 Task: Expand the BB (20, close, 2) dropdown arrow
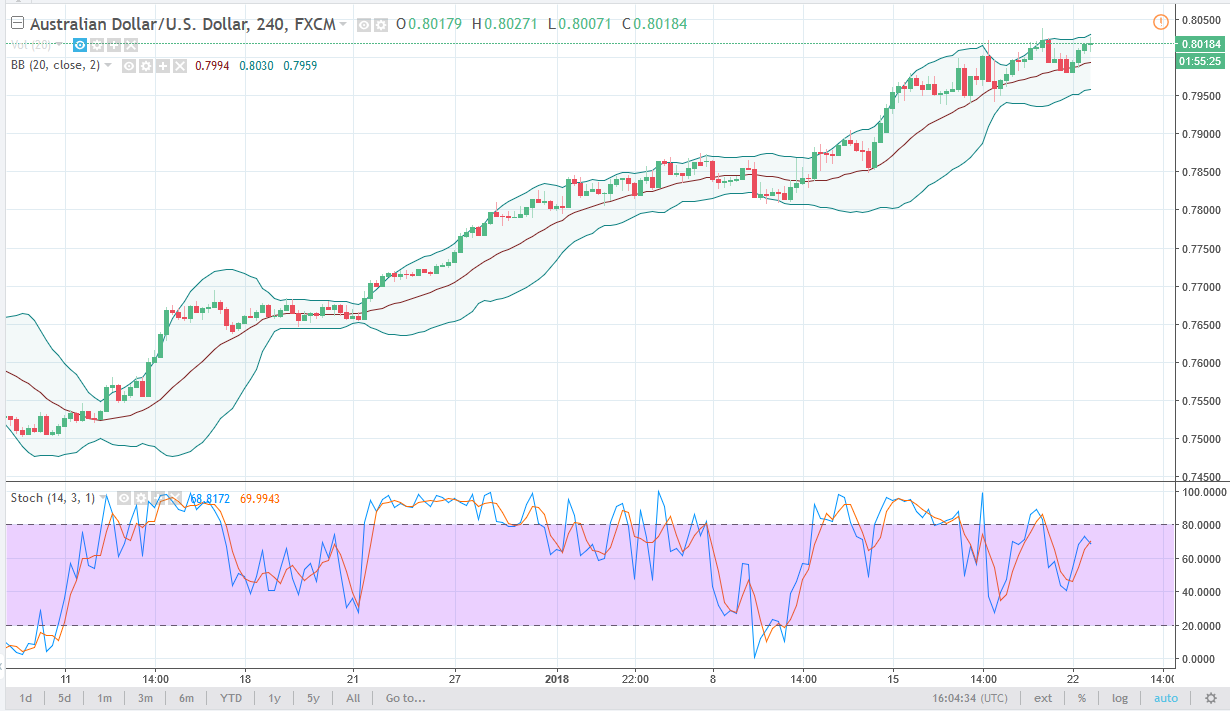(x=108, y=66)
